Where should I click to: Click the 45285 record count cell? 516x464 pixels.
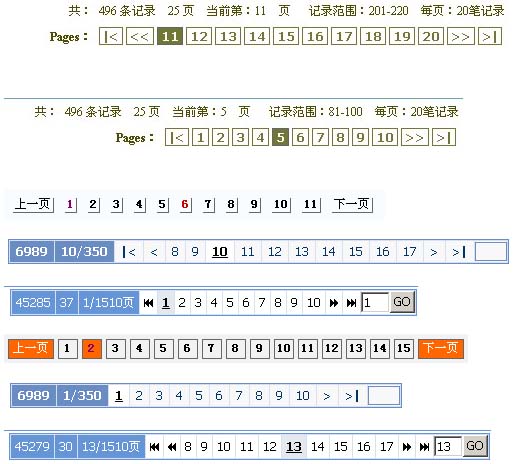33,303
